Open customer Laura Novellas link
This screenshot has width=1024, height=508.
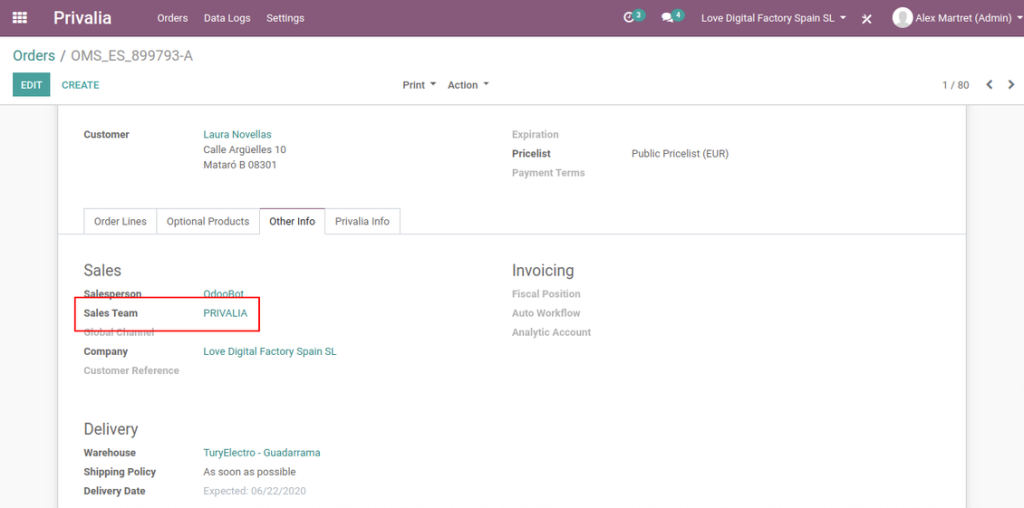click(x=237, y=135)
